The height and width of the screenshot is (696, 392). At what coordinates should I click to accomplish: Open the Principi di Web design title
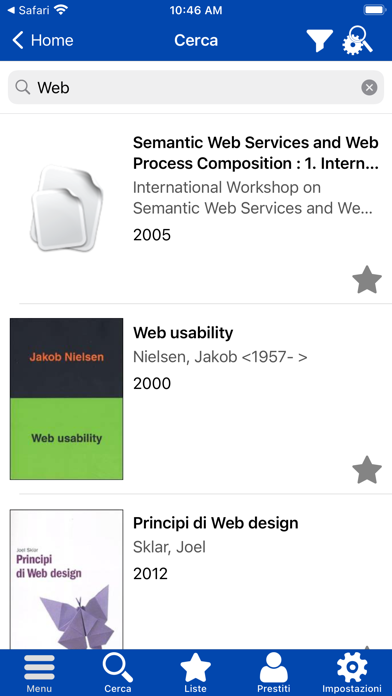pos(216,523)
